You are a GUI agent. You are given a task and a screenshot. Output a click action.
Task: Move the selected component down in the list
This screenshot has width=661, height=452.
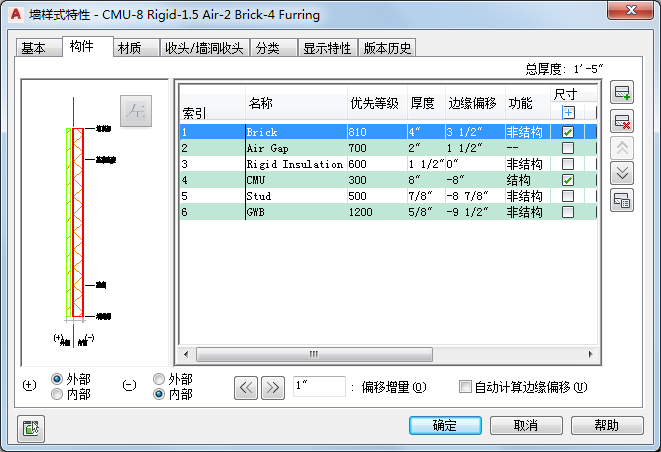point(622,173)
